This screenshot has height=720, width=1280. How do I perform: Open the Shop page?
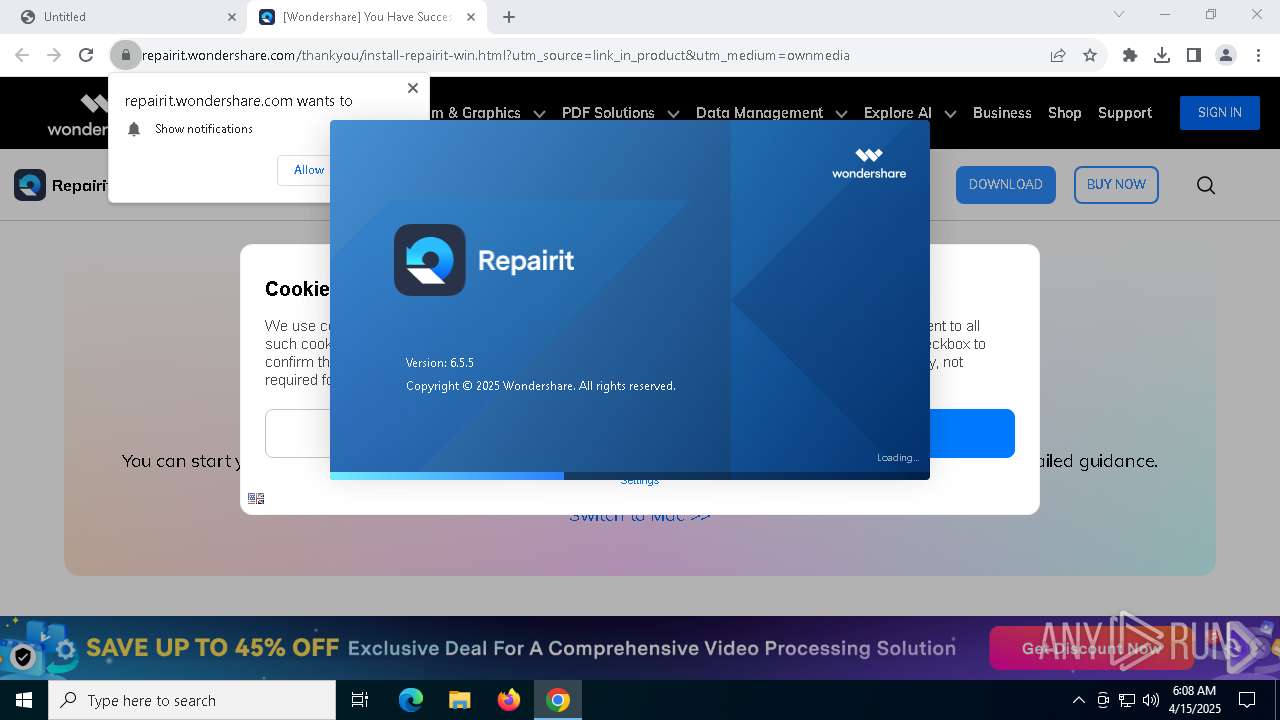(1064, 113)
